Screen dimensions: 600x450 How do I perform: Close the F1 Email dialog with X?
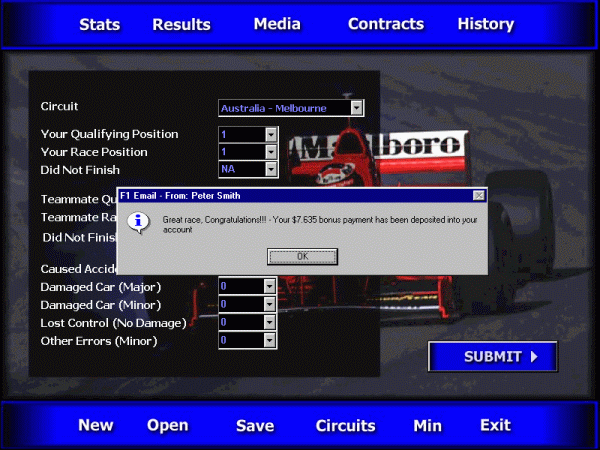coord(478,195)
